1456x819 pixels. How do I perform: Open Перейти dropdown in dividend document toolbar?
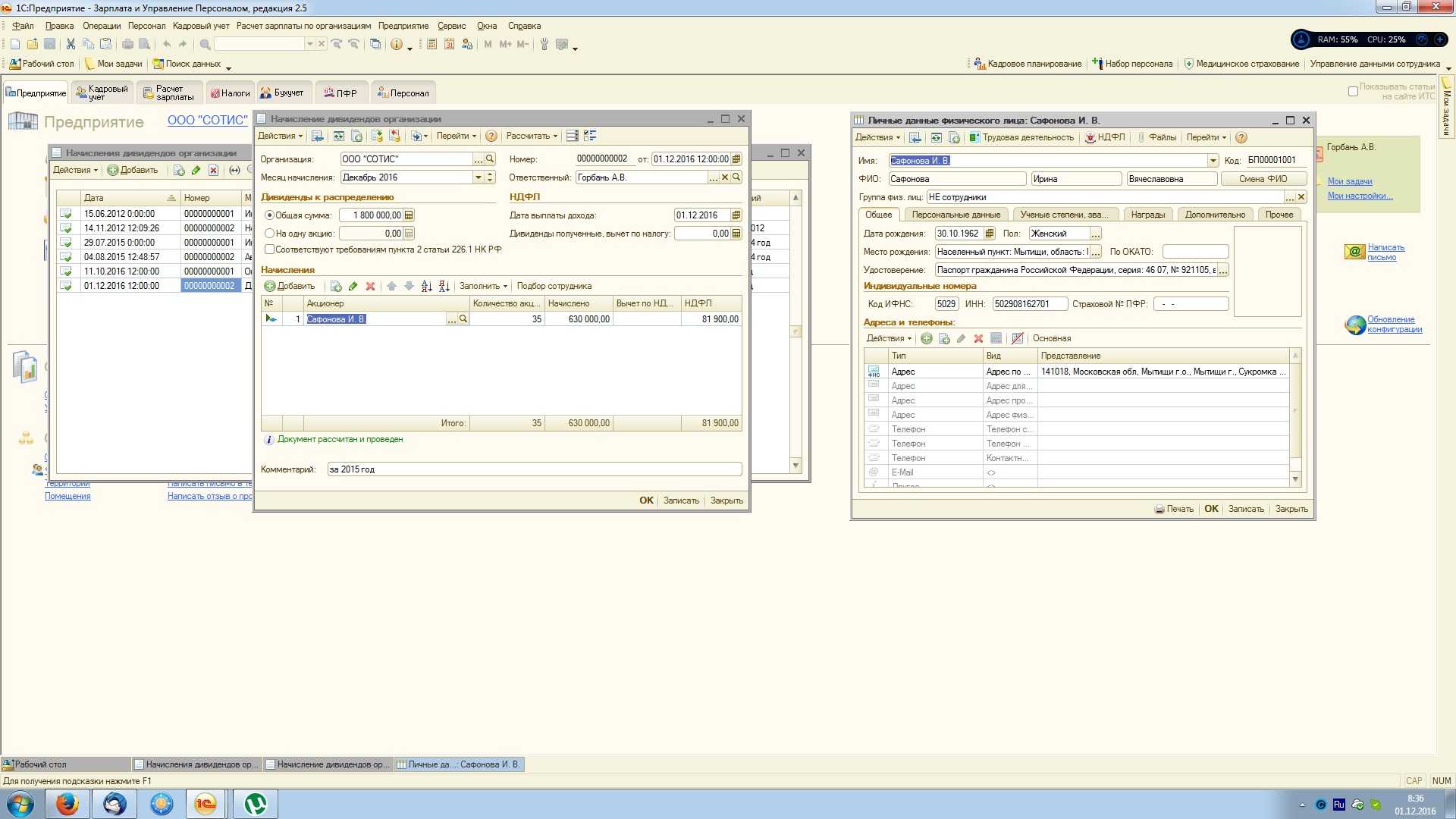tap(457, 136)
